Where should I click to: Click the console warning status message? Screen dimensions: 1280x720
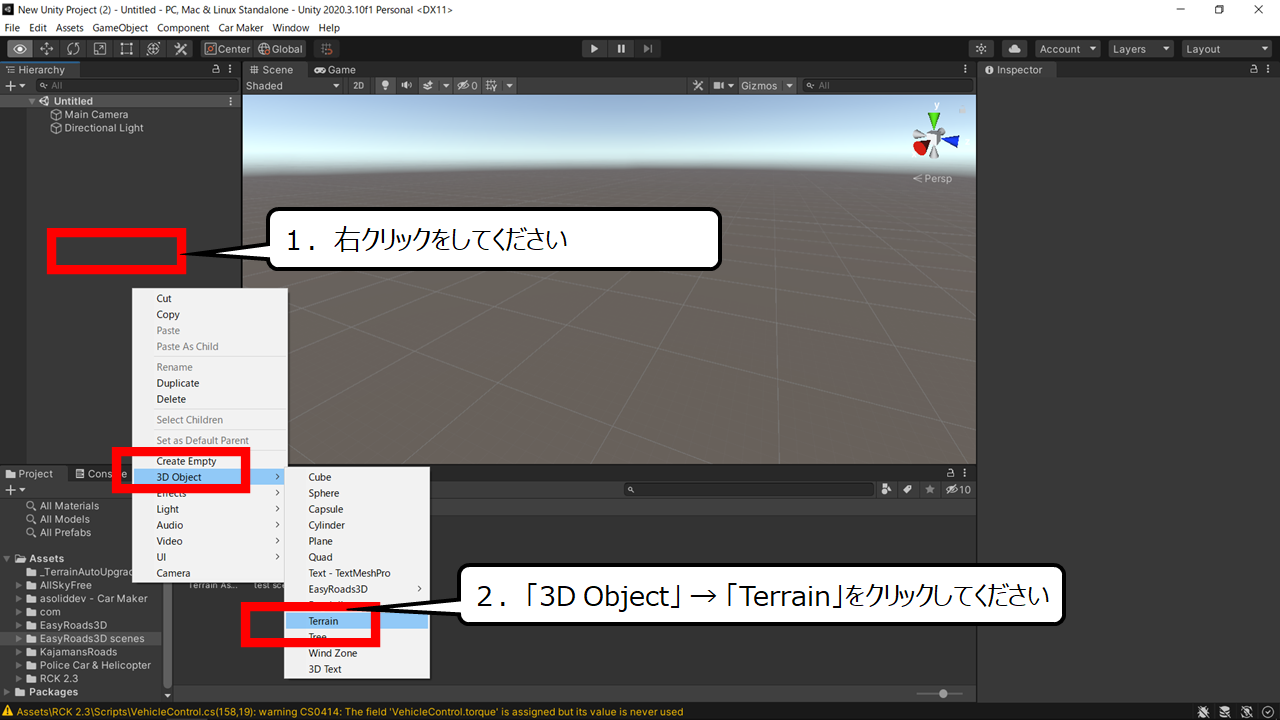350,712
